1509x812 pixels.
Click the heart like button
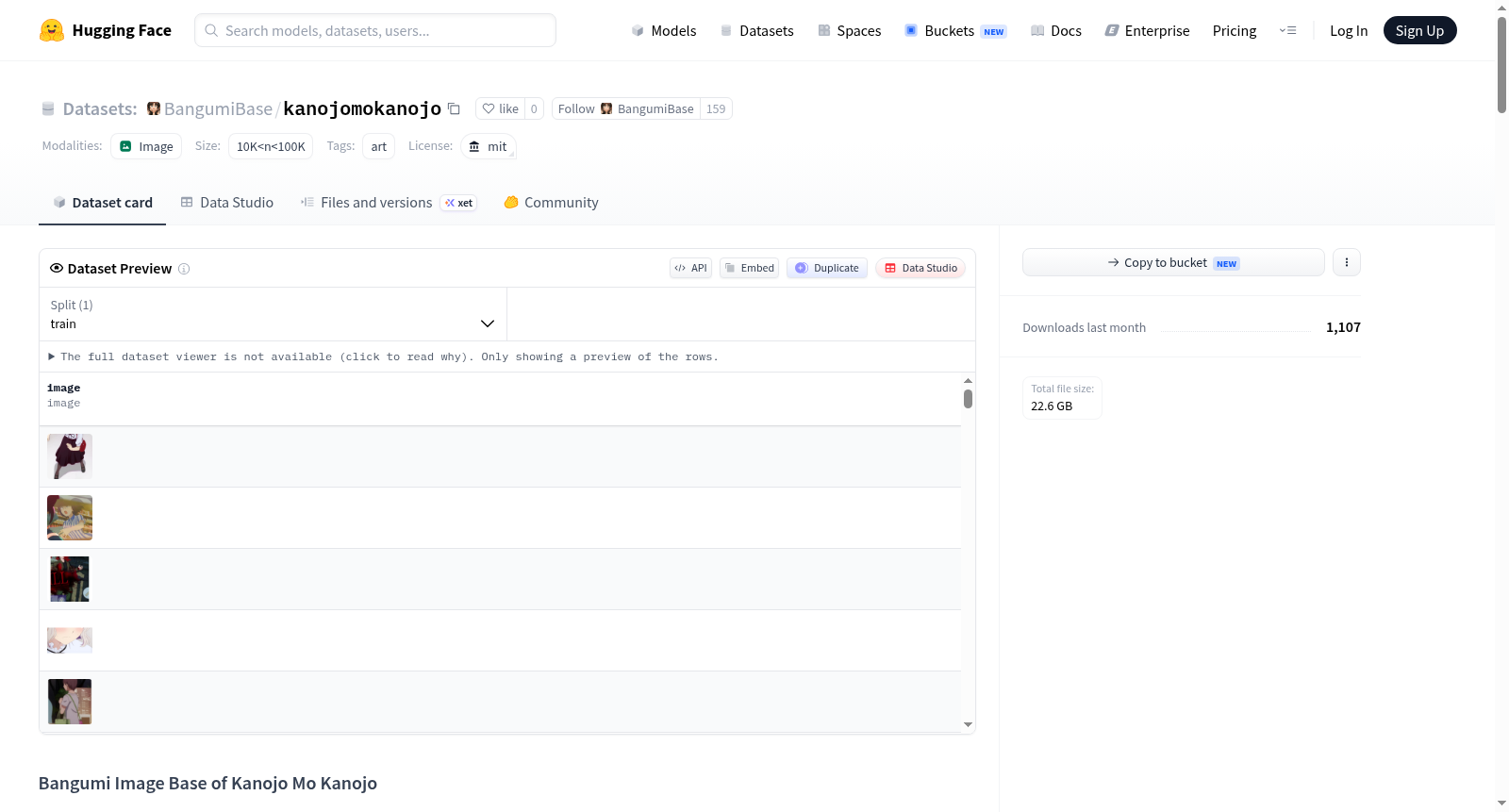[500, 108]
